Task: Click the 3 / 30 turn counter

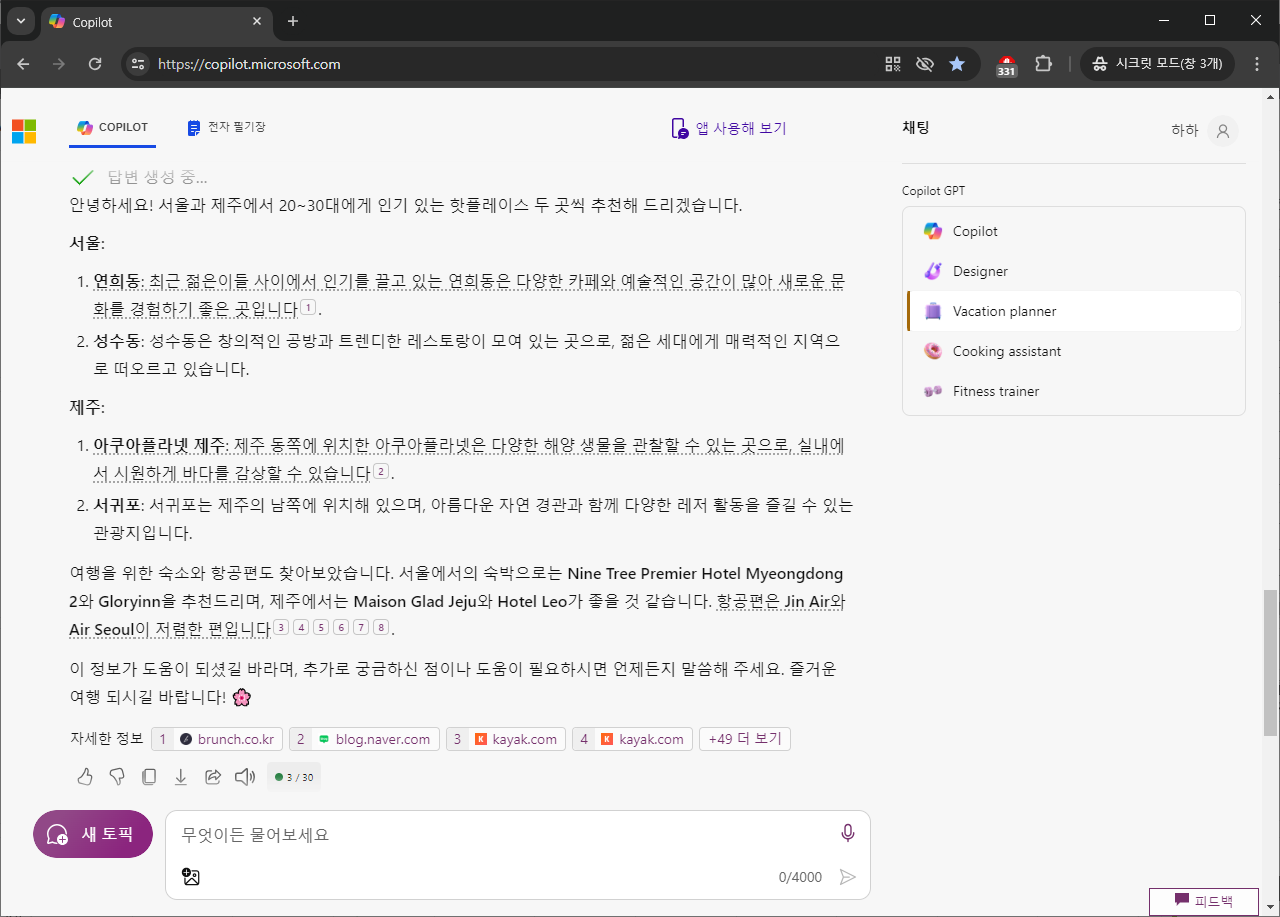Action: click(x=294, y=777)
